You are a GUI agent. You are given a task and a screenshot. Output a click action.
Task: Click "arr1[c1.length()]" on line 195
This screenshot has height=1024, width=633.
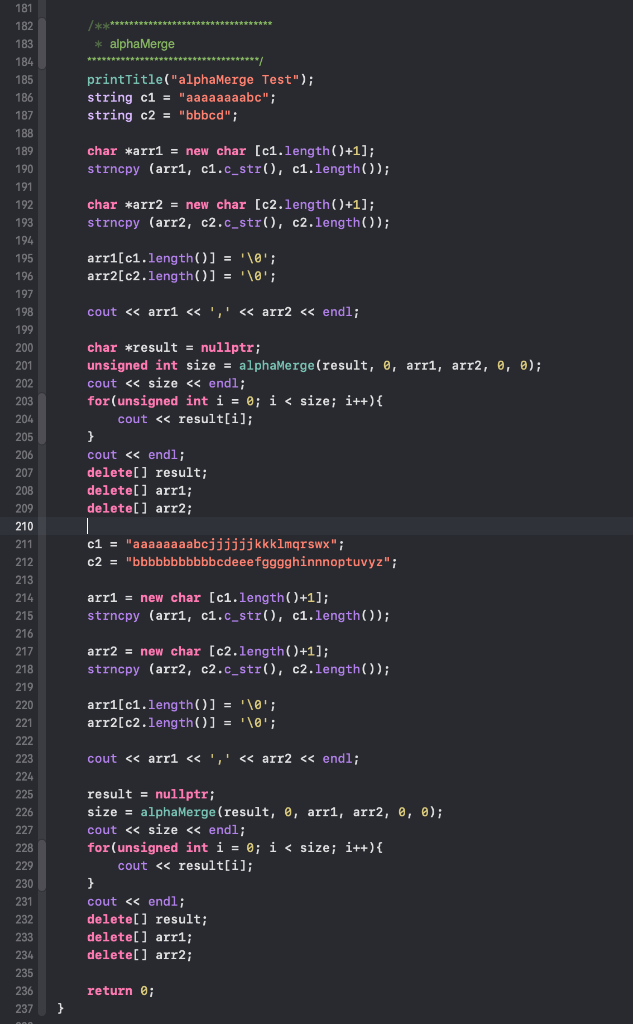[x=151, y=259]
